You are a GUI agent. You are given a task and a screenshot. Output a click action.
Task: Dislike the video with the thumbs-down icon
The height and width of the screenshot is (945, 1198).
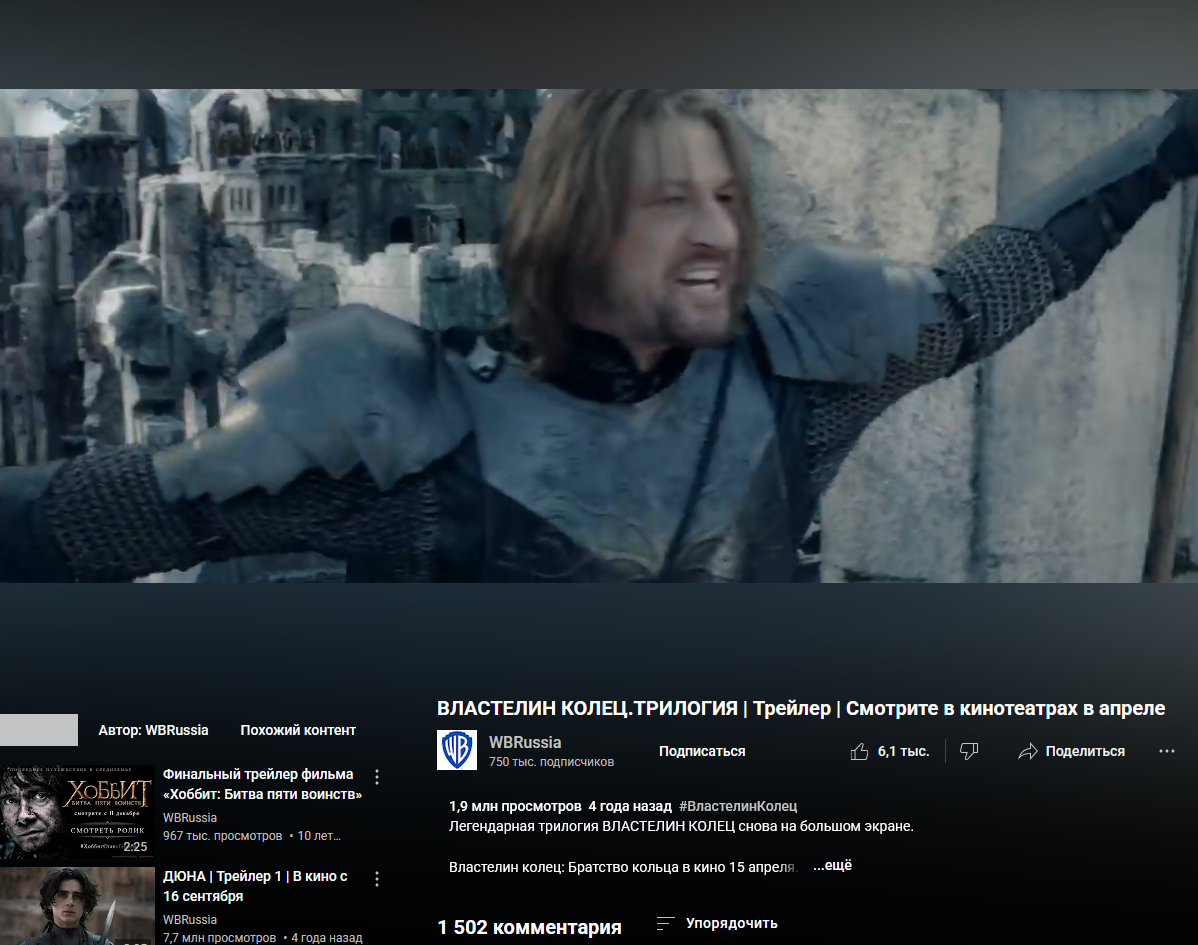969,752
